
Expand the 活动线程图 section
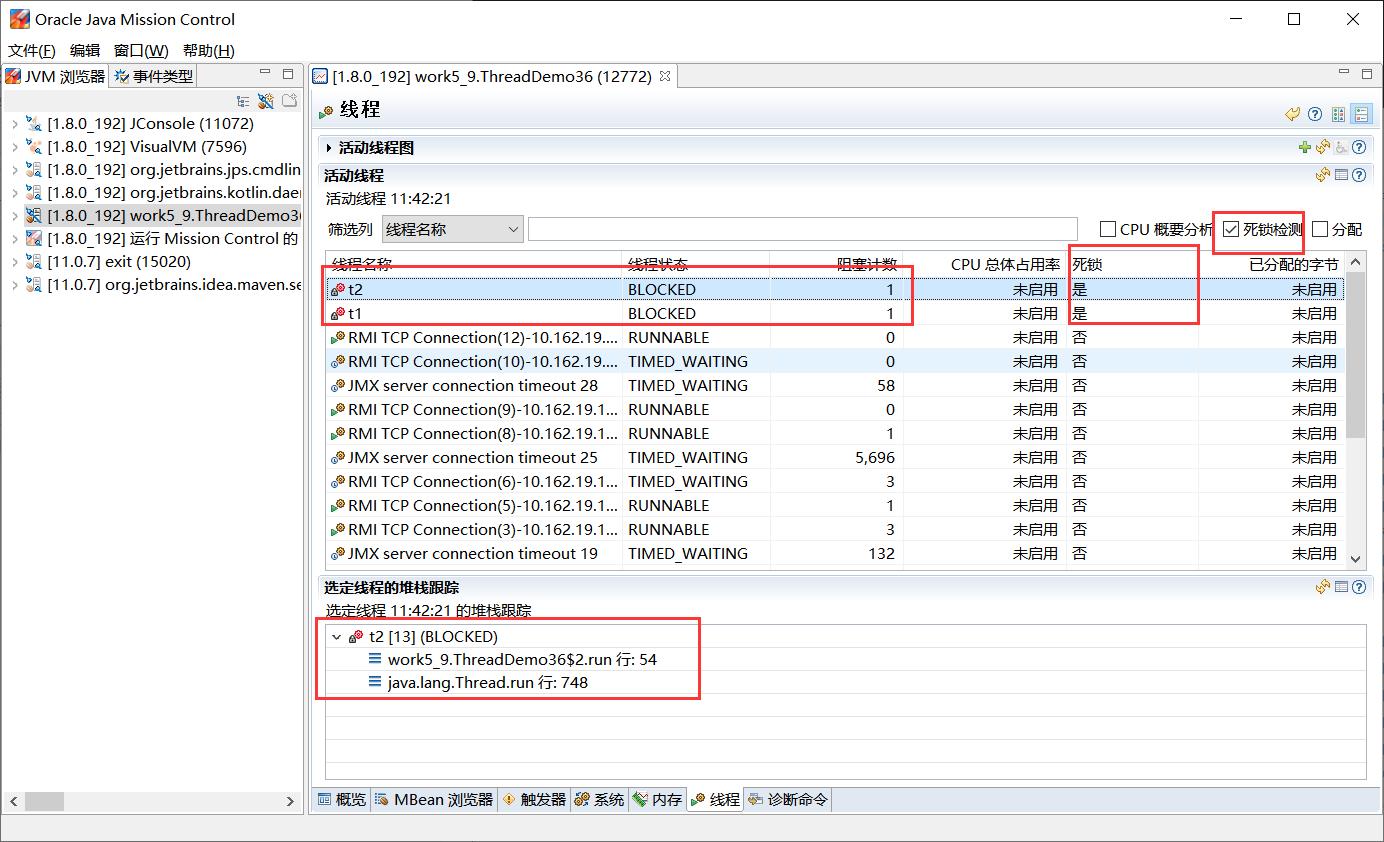[329, 147]
